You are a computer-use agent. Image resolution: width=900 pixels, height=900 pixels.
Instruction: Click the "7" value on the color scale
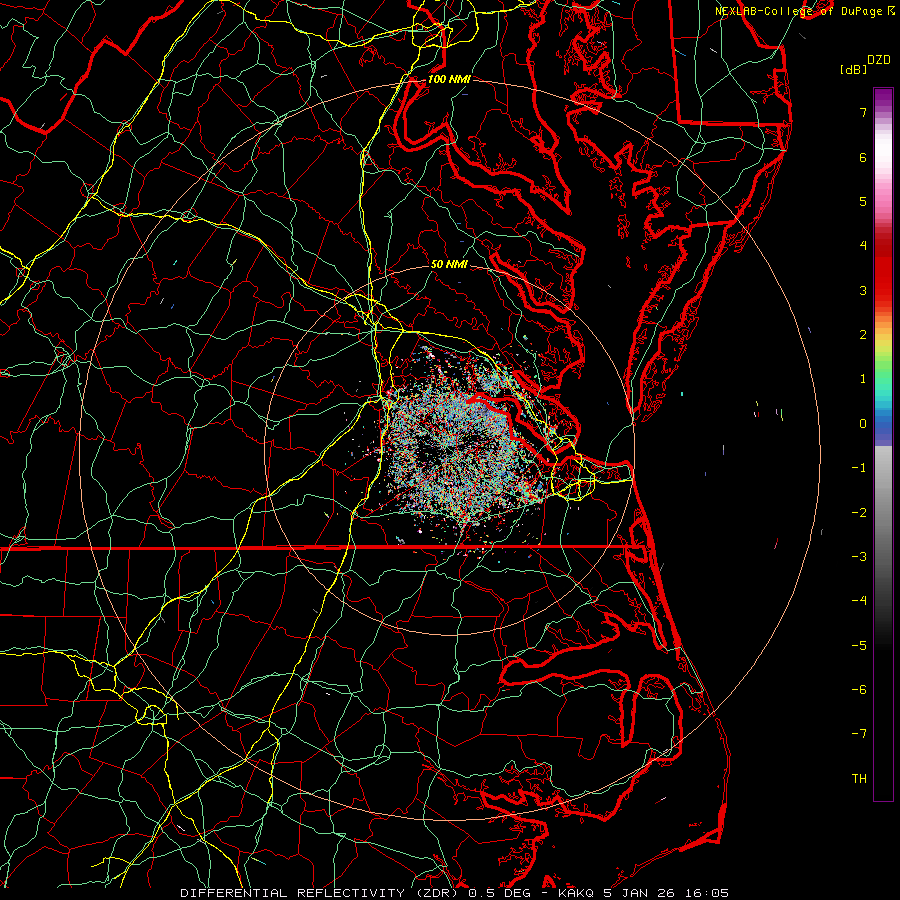[863, 112]
